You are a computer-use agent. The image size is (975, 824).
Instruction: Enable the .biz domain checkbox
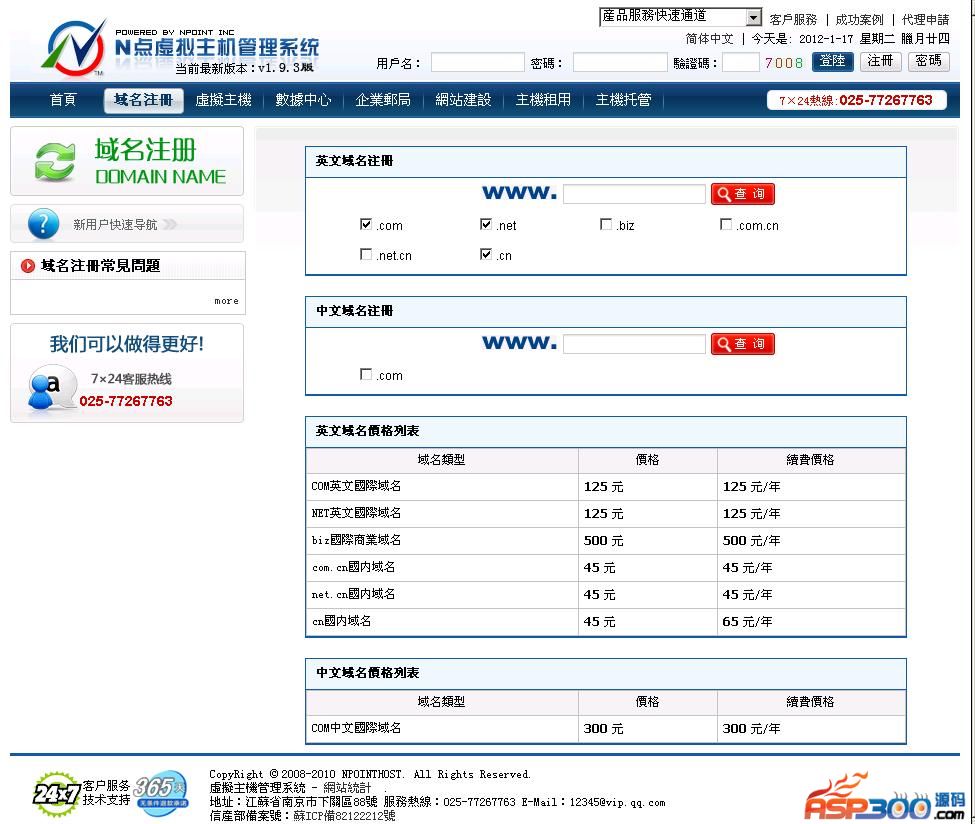[x=606, y=224]
